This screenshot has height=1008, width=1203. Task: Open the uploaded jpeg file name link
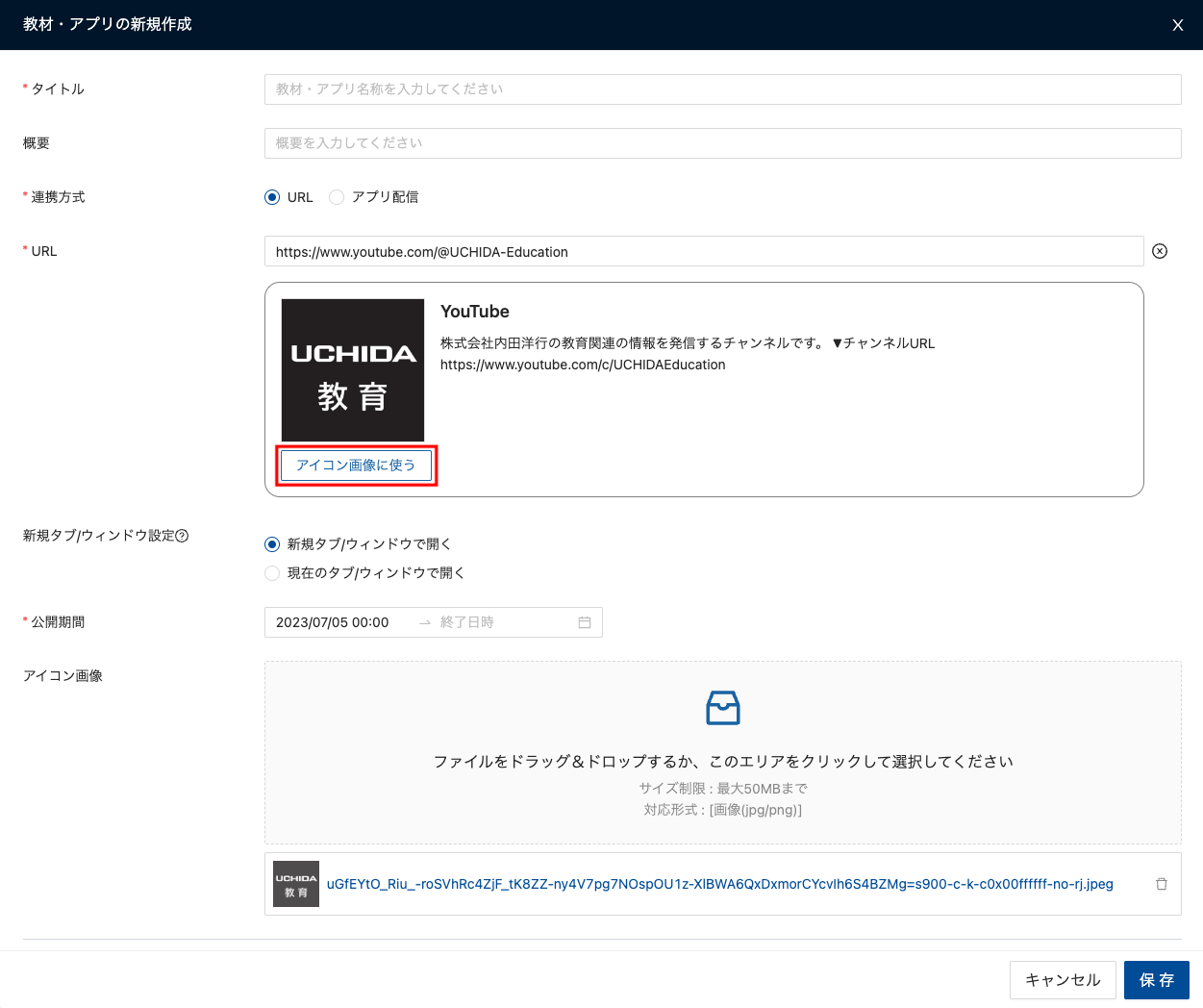[x=720, y=884]
